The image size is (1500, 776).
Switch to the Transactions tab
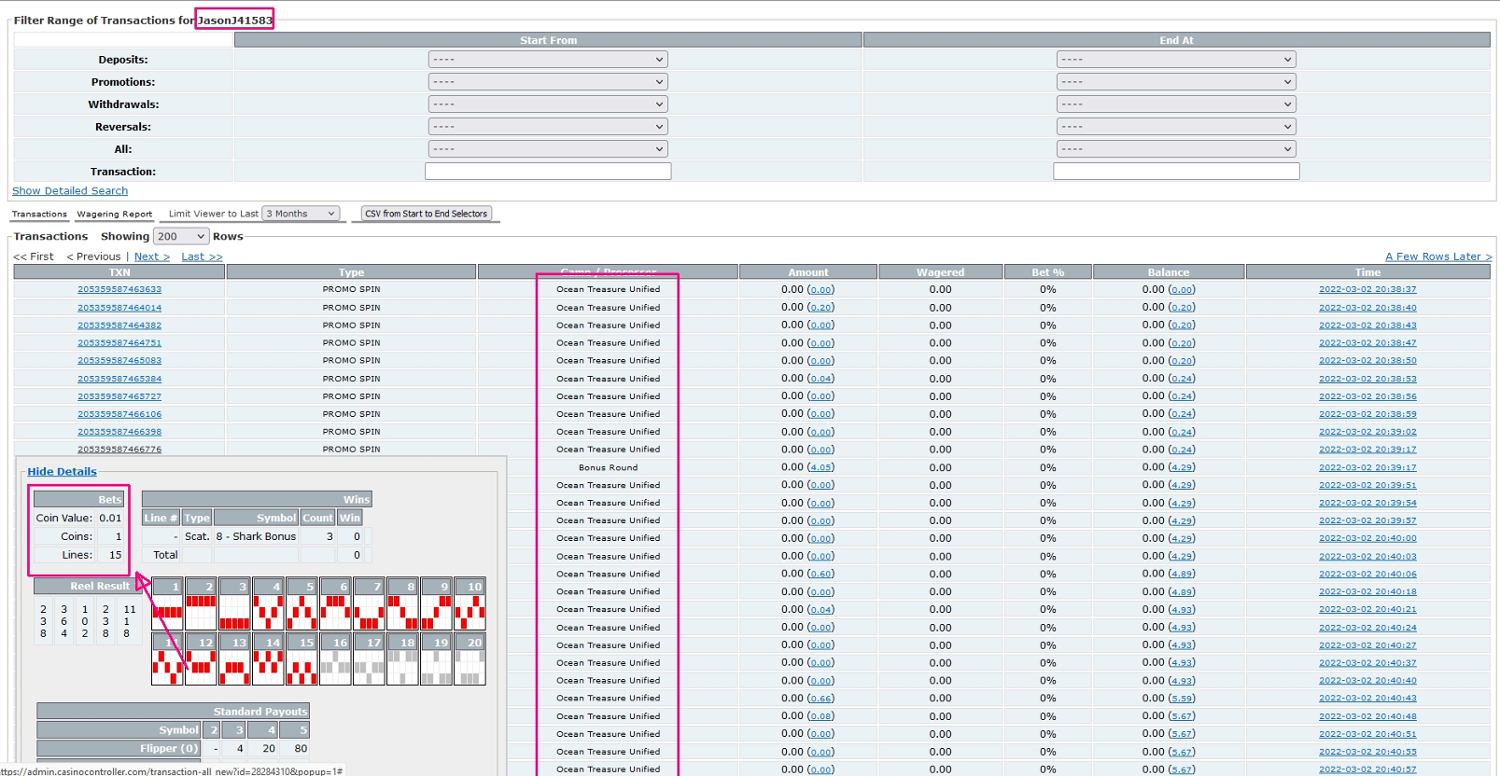39,214
